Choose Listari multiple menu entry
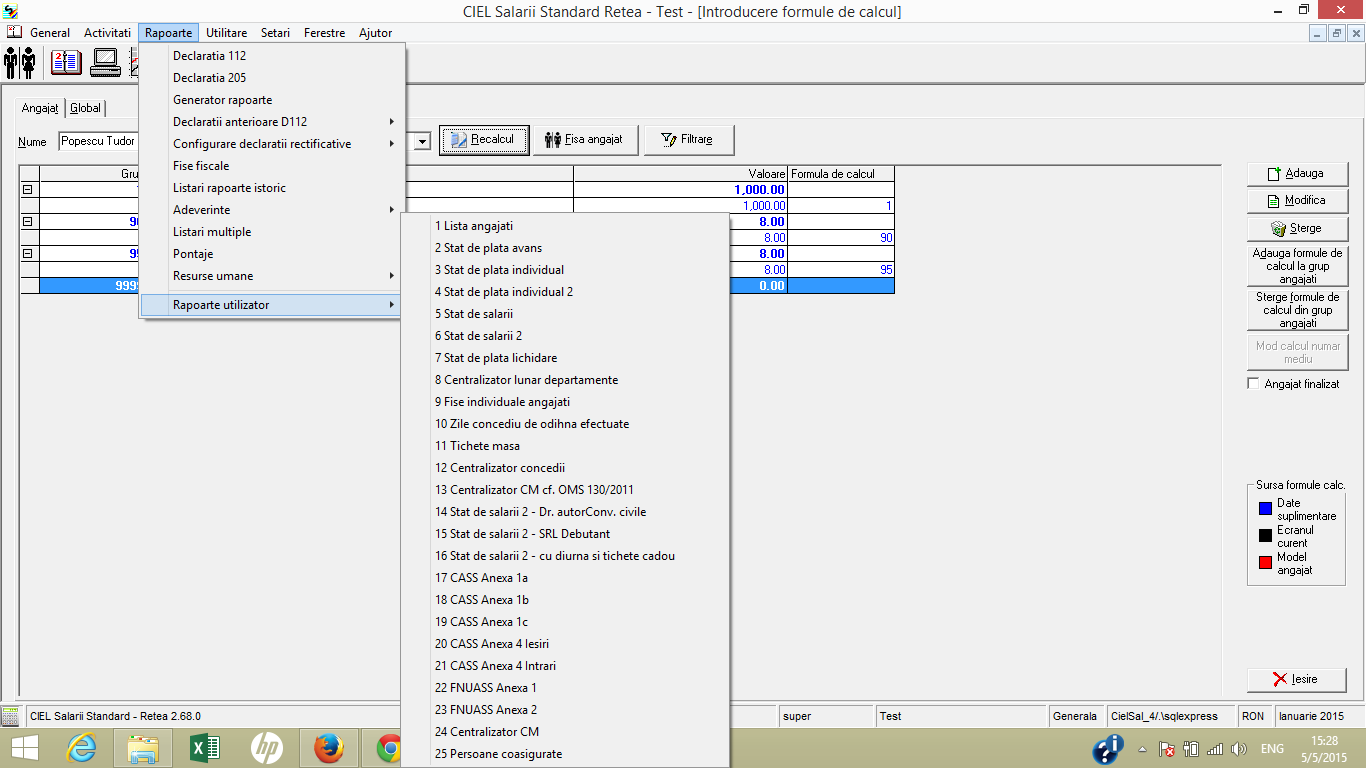This screenshot has width=1366, height=768. coord(273,232)
